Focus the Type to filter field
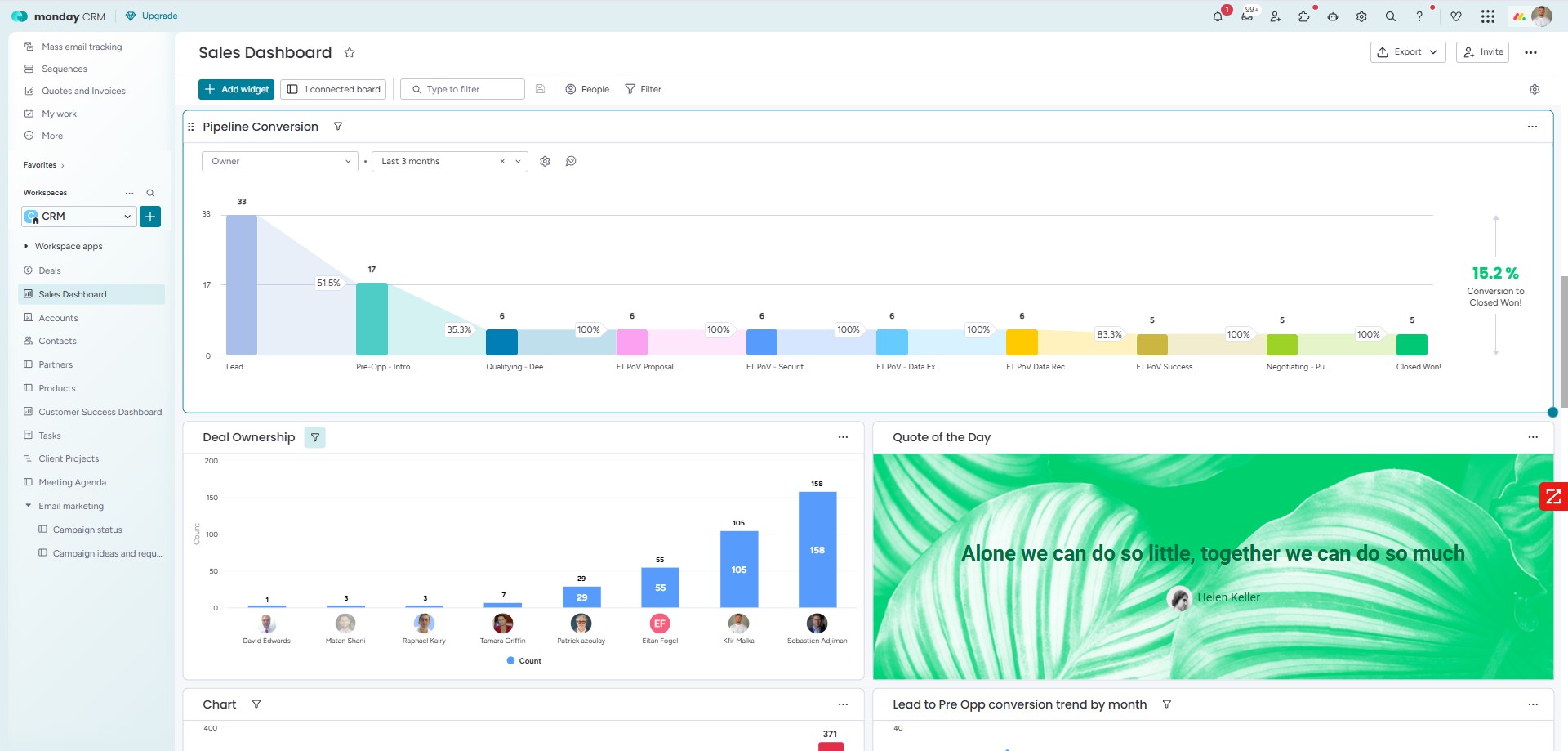The height and width of the screenshot is (751, 1568). click(x=462, y=89)
